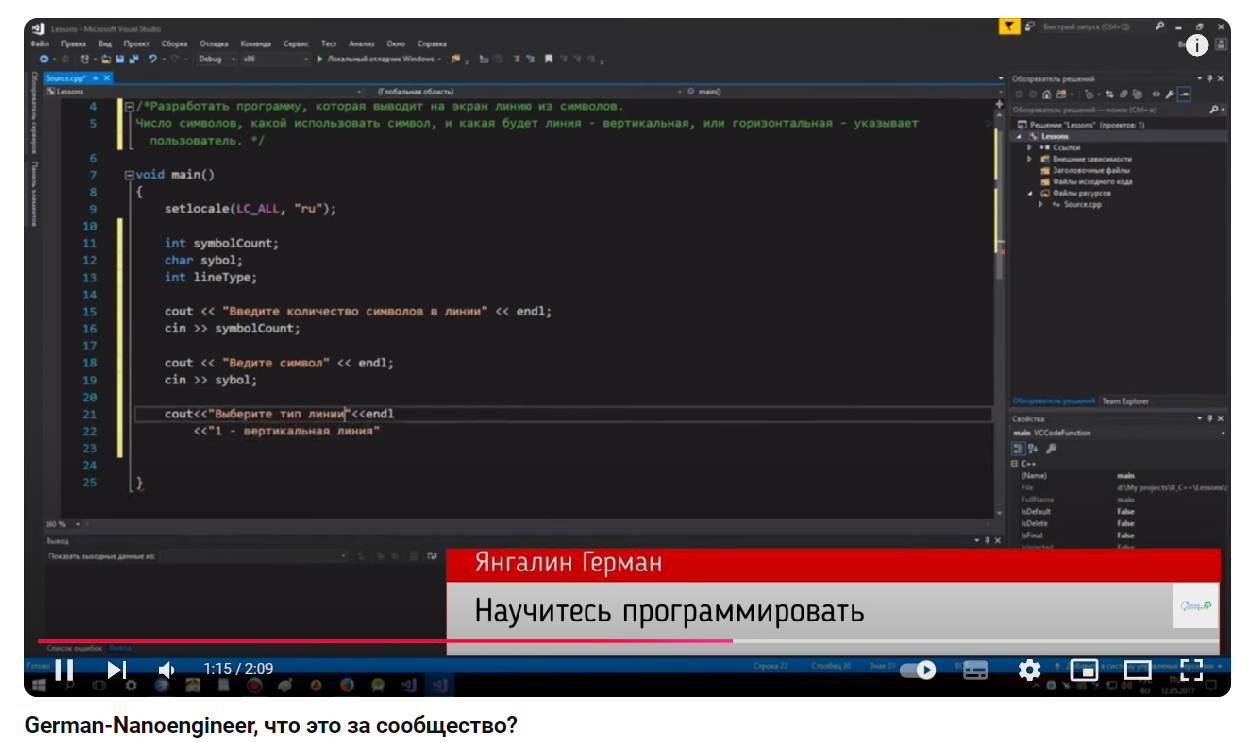Open the Файл menu in Visual Studio
This screenshot has height=742, width=1249.
click(39, 44)
